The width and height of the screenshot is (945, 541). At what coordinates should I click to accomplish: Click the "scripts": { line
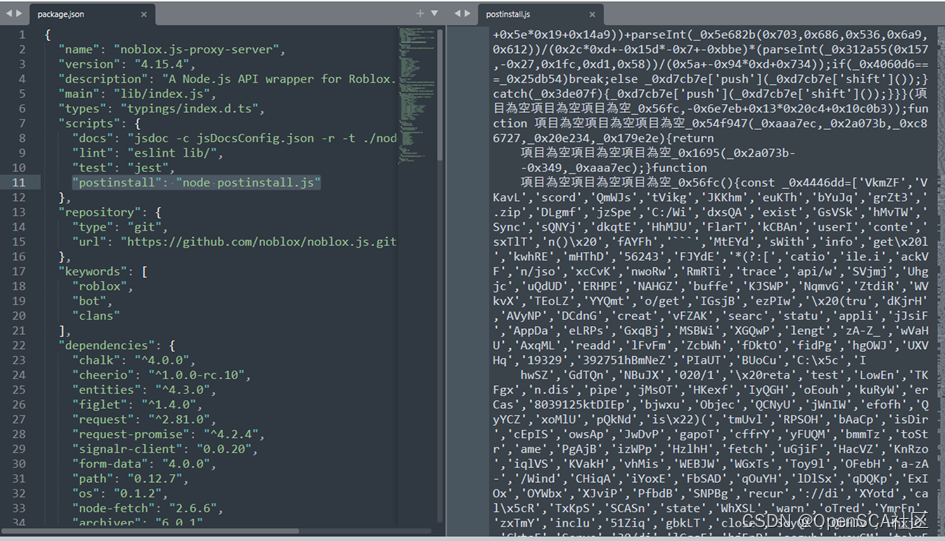(99, 124)
